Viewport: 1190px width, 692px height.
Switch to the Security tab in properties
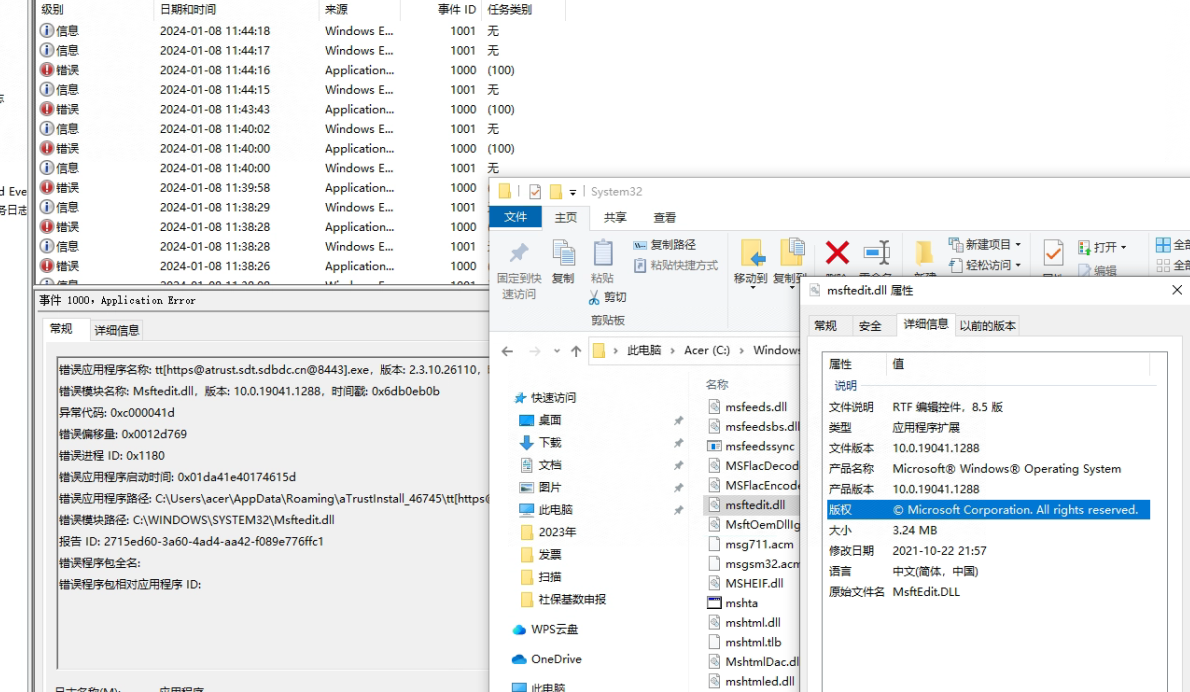coord(870,326)
